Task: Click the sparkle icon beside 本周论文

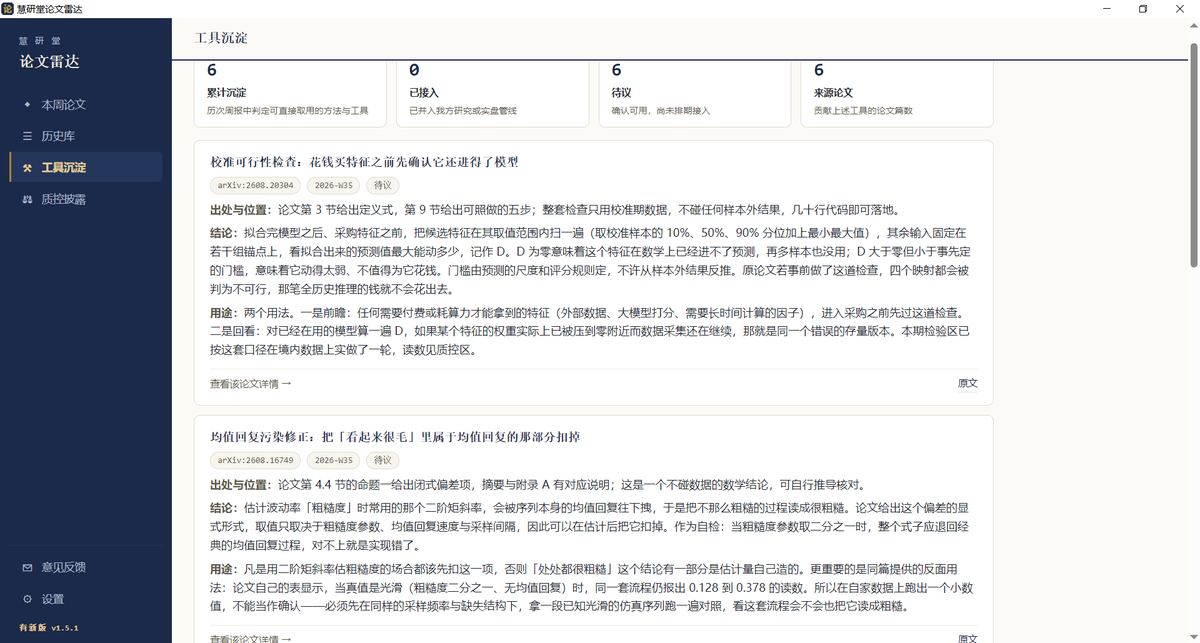Action: click(x=27, y=104)
